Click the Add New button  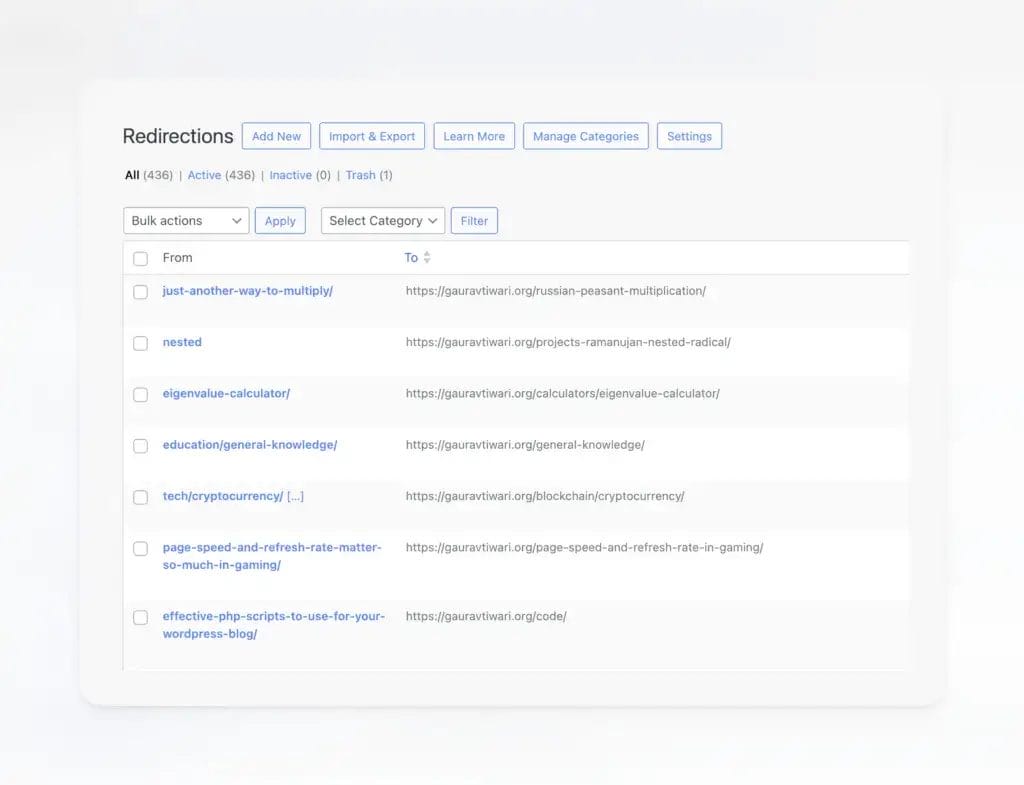pos(276,136)
